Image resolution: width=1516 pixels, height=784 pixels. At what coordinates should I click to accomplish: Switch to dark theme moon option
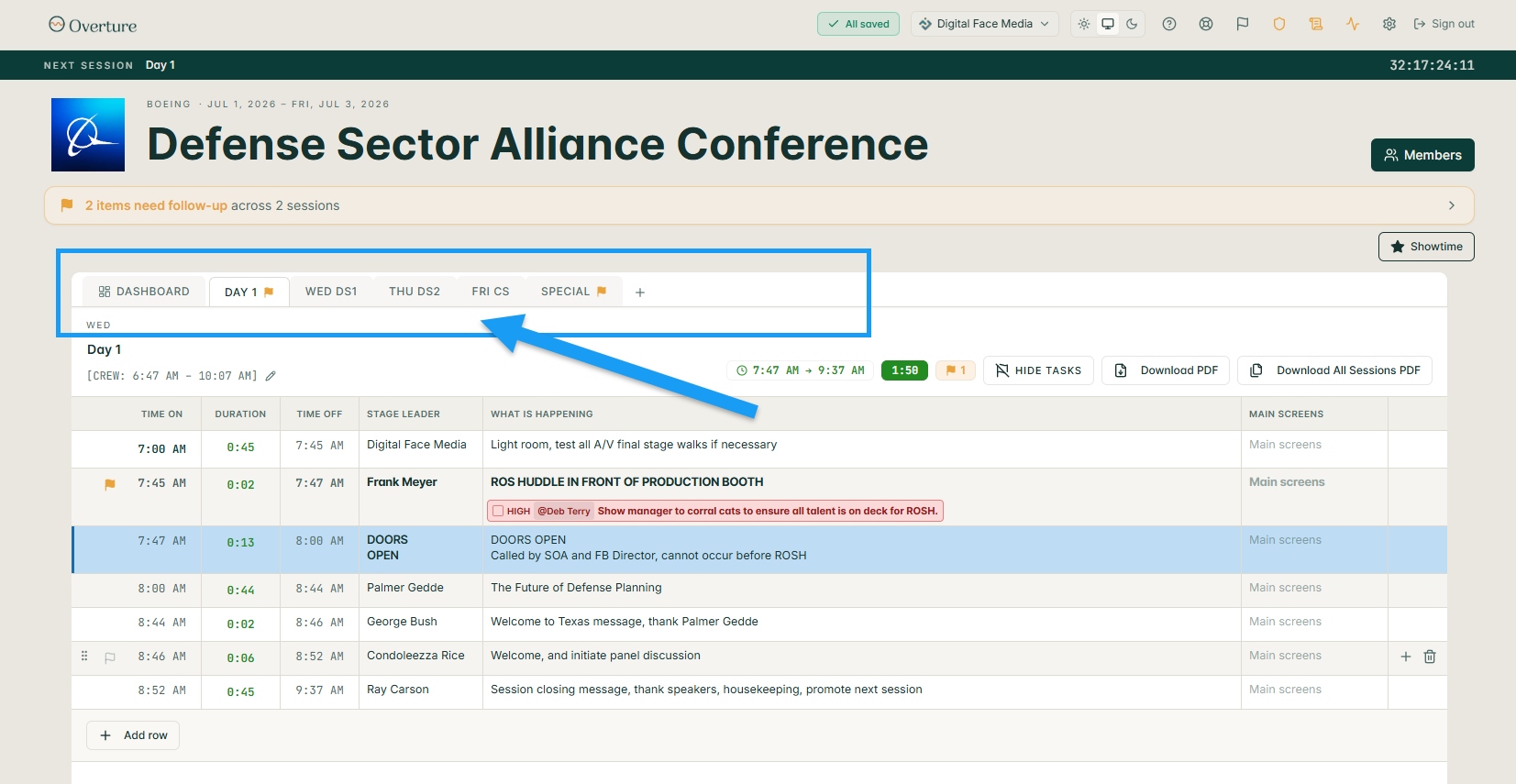[x=1132, y=24]
